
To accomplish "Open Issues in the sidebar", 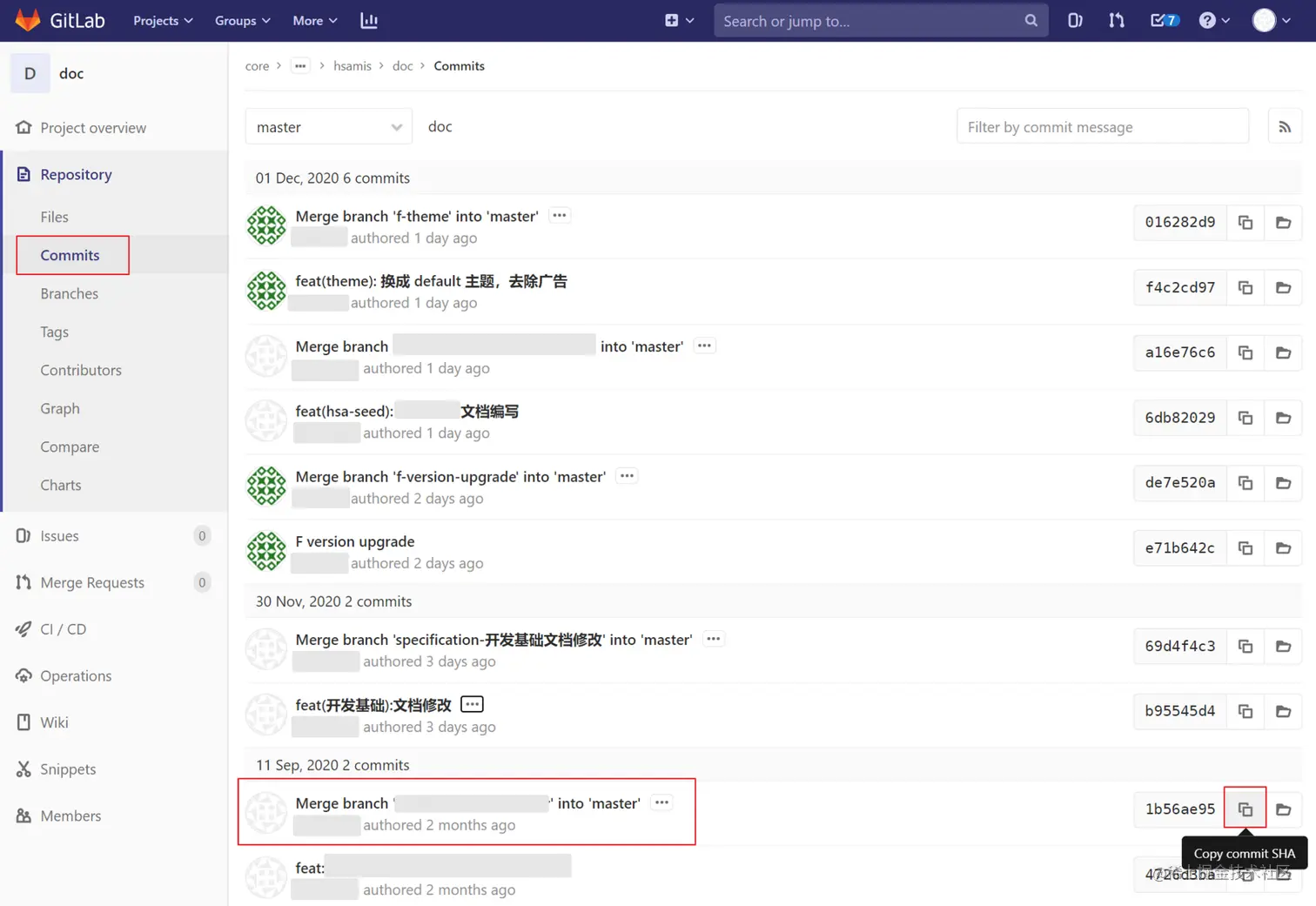I will 59,536.
